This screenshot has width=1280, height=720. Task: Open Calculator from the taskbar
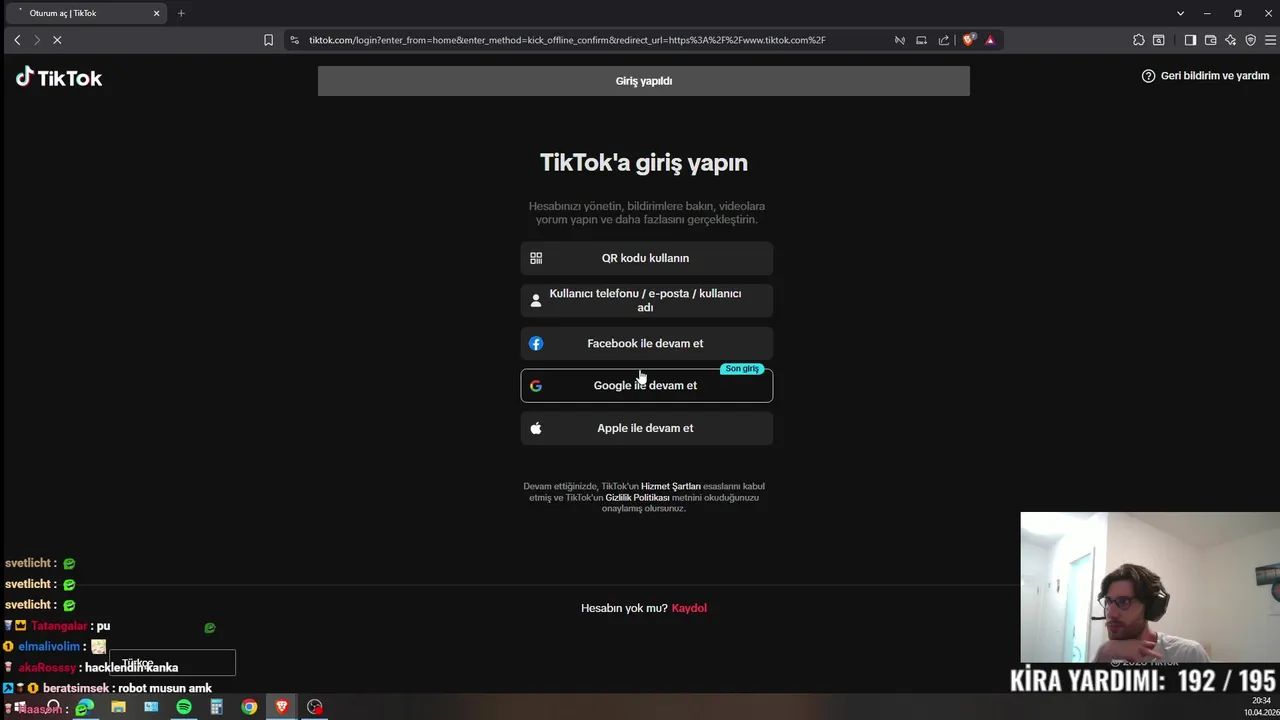tap(216, 707)
